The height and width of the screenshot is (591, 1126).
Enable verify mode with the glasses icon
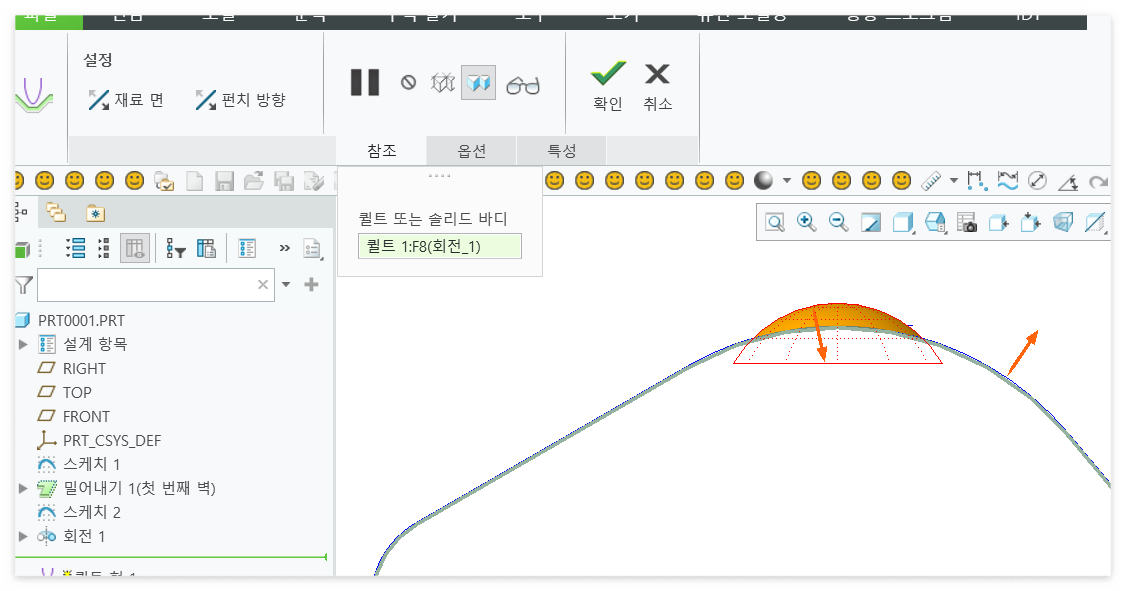tap(523, 85)
